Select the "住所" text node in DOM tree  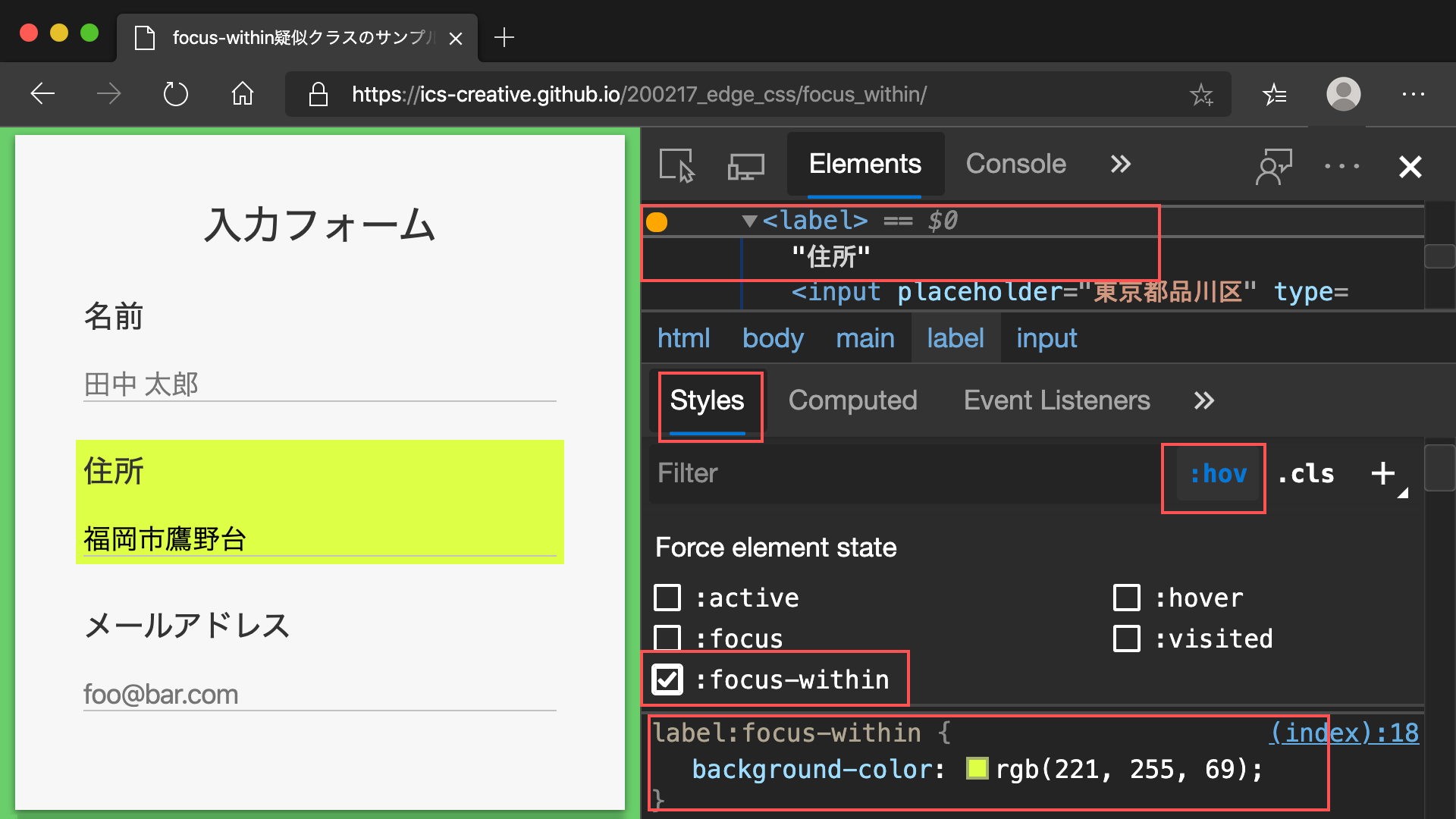(x=830, y=256)
